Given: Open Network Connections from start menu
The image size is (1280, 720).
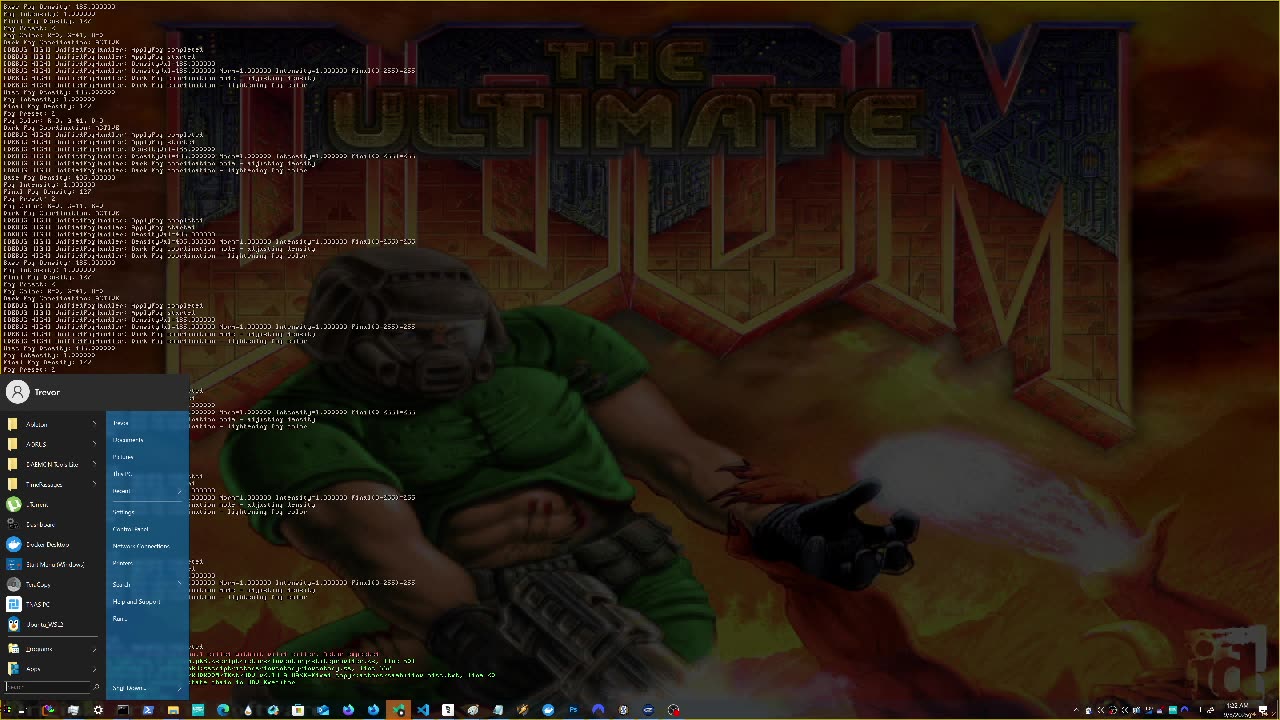Looking at the screenshot, I should pos(141,546).
